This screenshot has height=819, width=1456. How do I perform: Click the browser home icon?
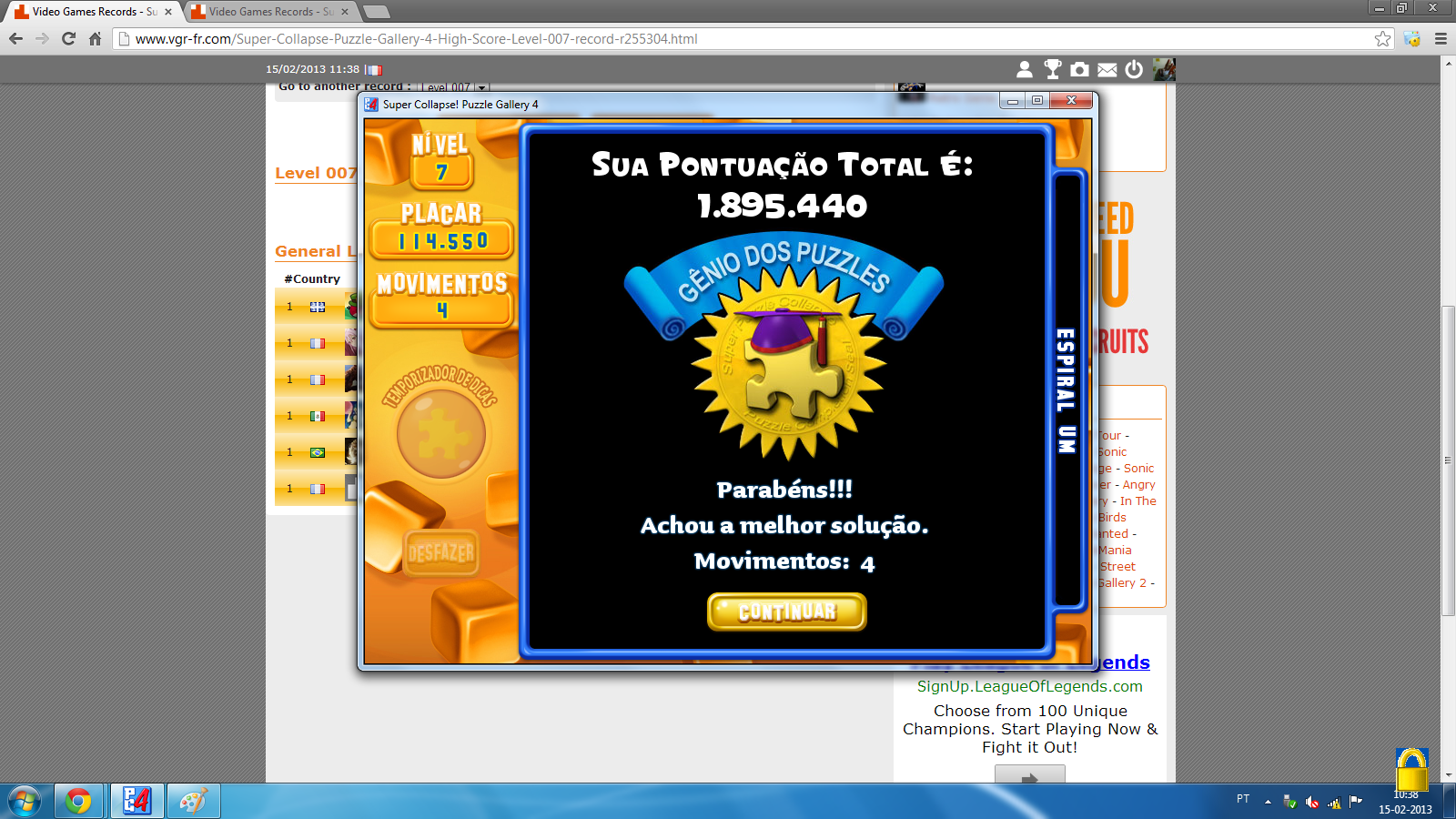95,38
